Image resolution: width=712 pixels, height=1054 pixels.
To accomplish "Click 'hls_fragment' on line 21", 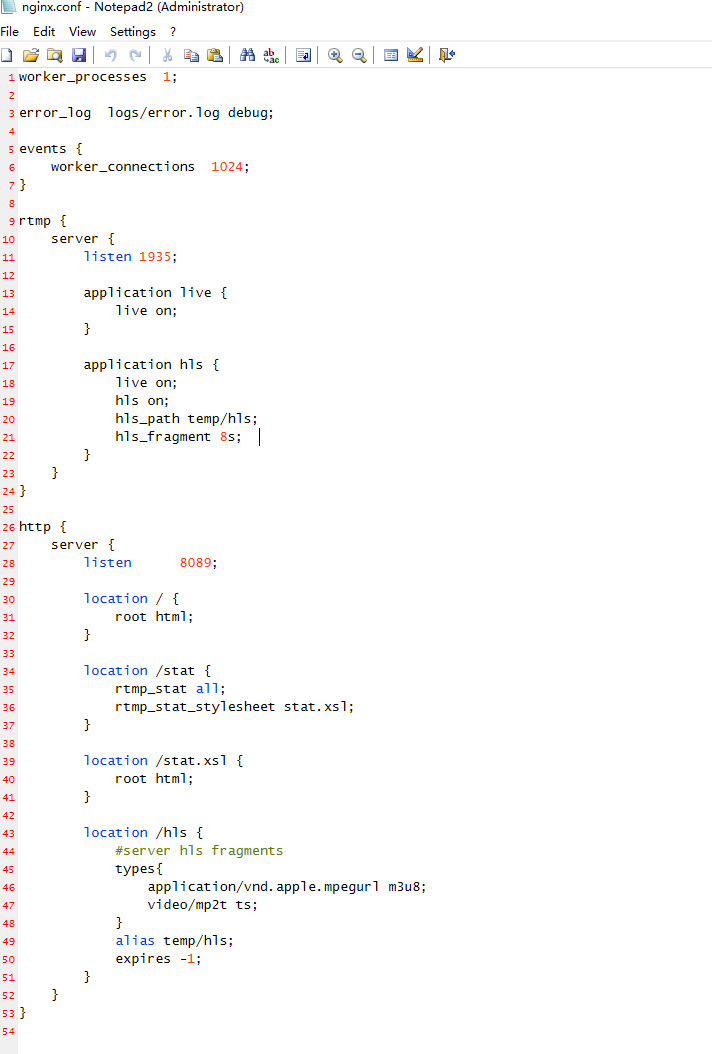I will (x=163, y=437).
